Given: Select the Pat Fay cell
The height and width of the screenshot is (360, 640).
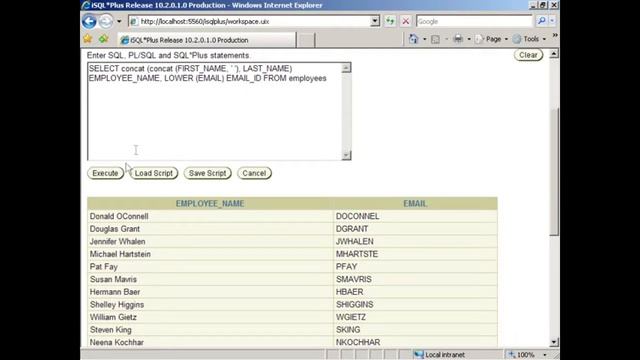Looking at the screenshot, I should [210, 267].
